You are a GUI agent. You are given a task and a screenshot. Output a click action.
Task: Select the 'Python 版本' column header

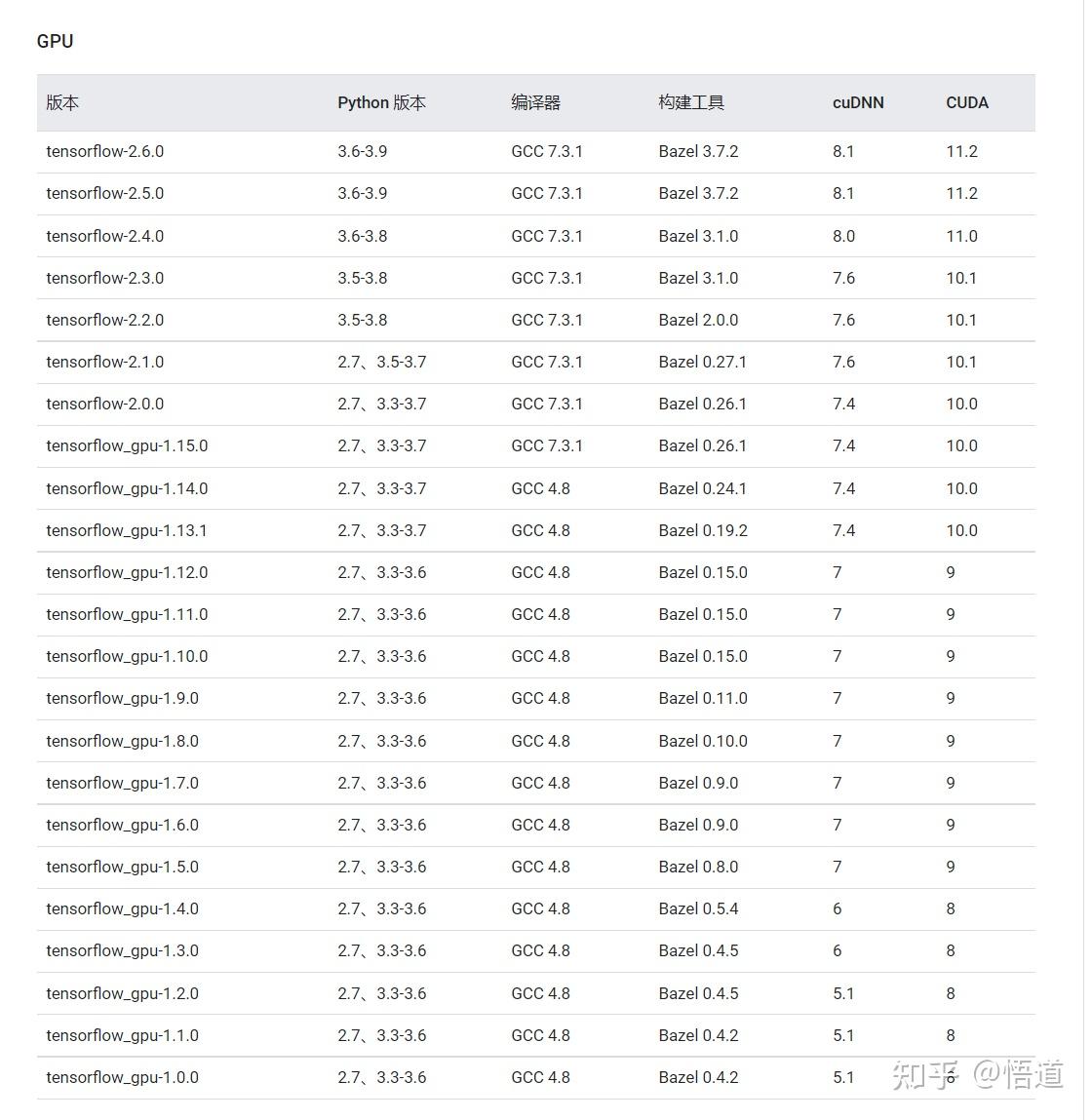click(381, 103)
